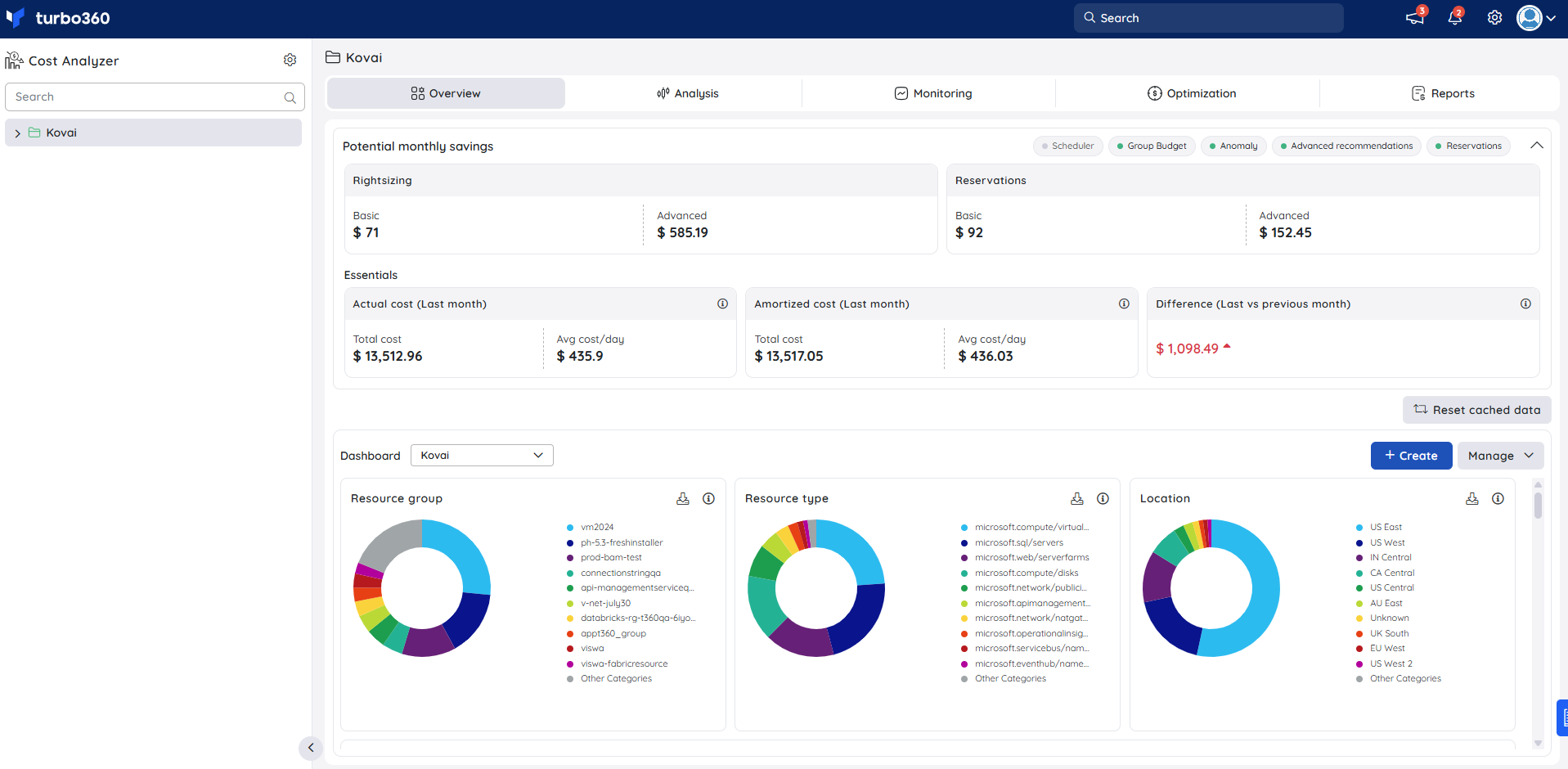Toggle IN Central legend entry
Screen dimensions: 1568x769
pos(1383,558)
